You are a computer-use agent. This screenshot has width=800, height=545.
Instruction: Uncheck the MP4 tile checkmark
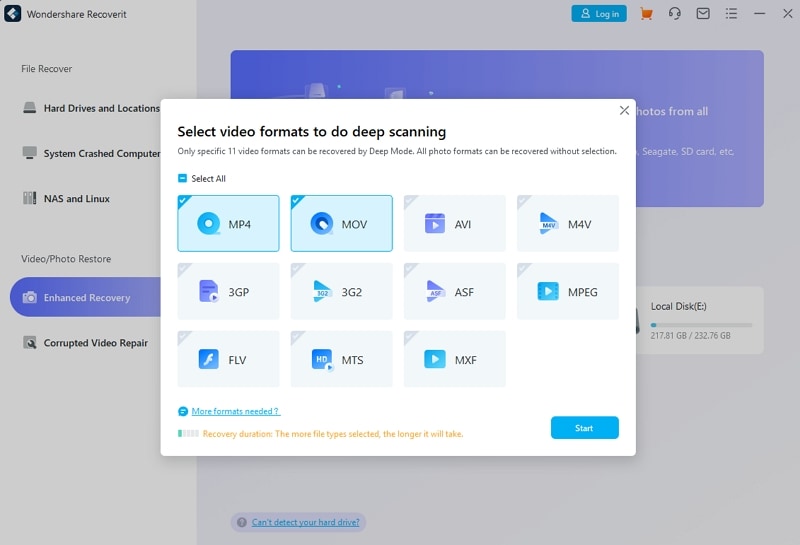tap(183, 201)
